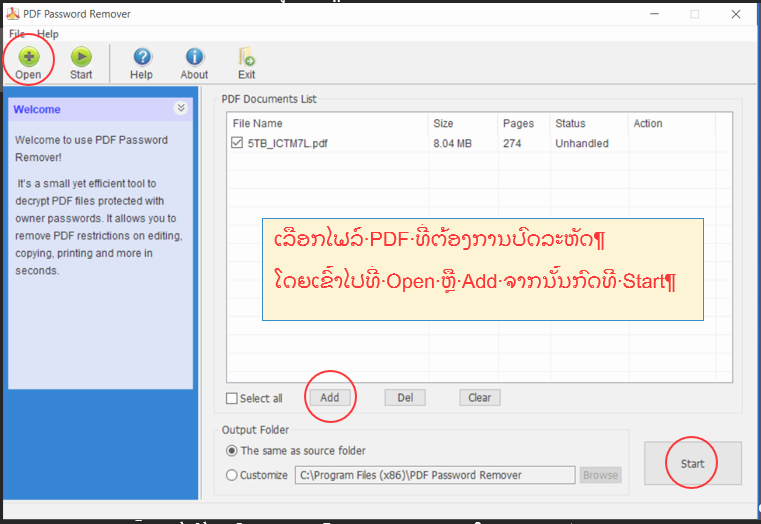Click the output folder path field
Image resolution: width=761 pixels, height=524 pixels.
[x=434, y=475]
